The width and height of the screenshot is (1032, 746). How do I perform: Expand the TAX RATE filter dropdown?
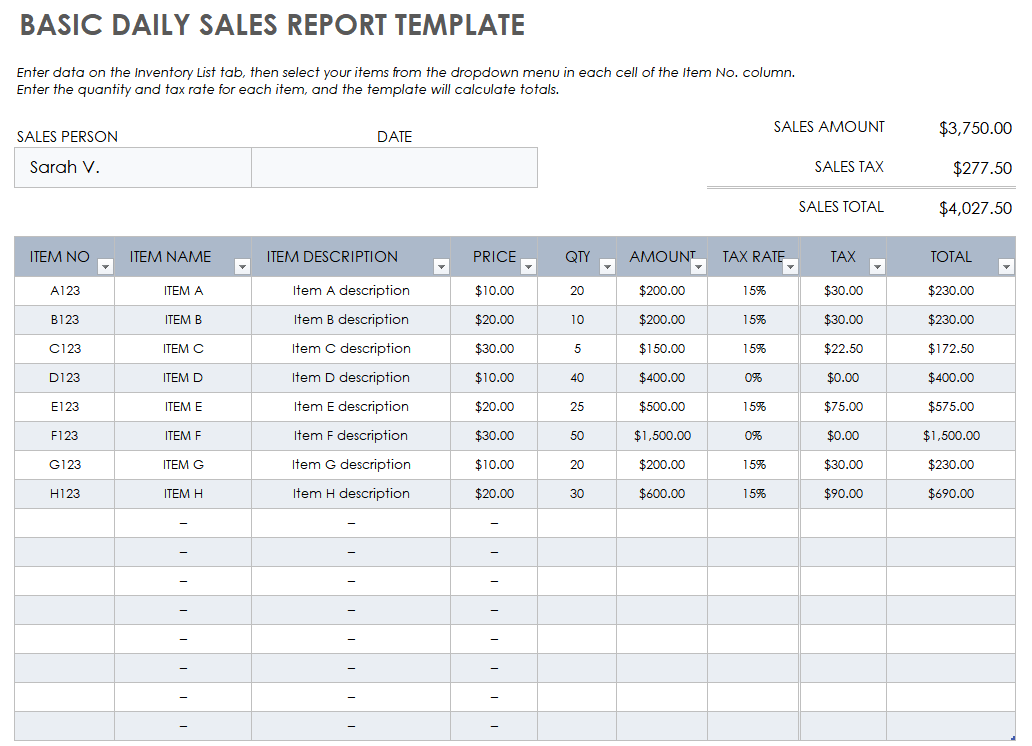790,267
